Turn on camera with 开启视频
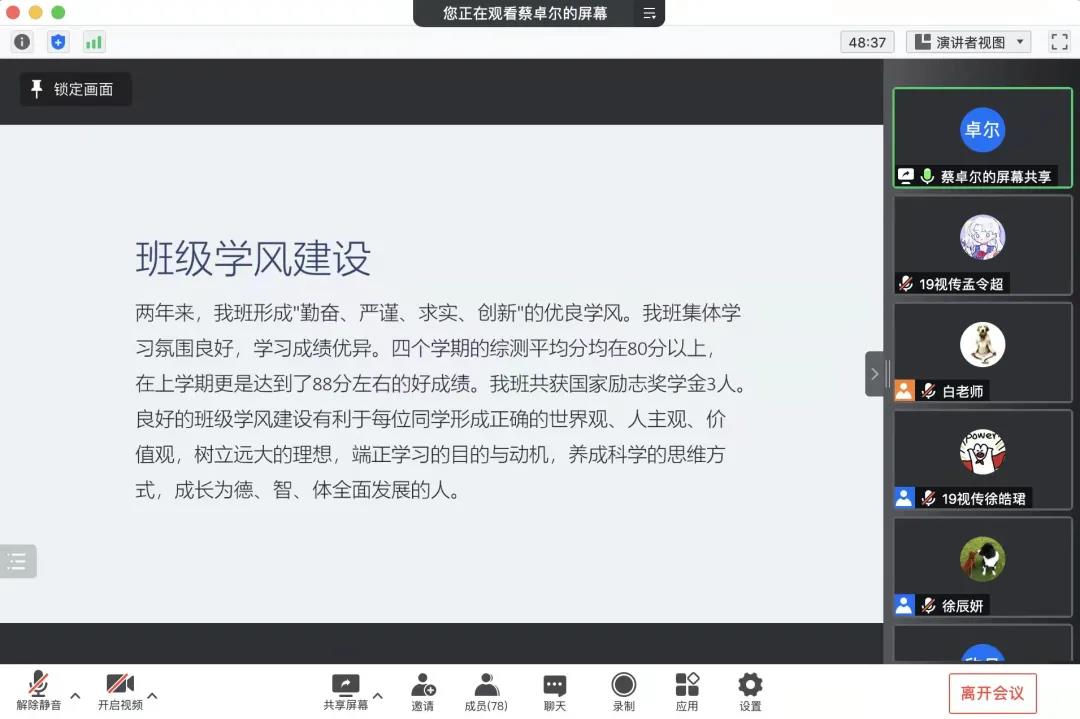 pyautogui.click(x=120, y=691)
